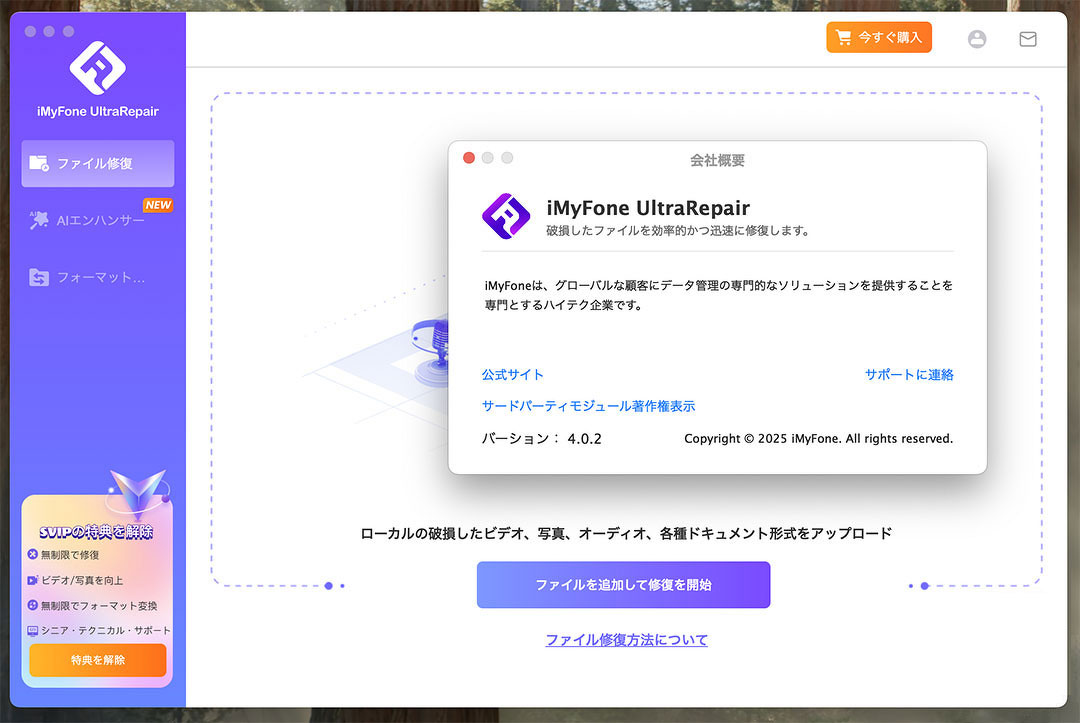Click ファイルを追加して修復を開始 button
This screenshot has width=1080, height=723.
tap(623, 585)
